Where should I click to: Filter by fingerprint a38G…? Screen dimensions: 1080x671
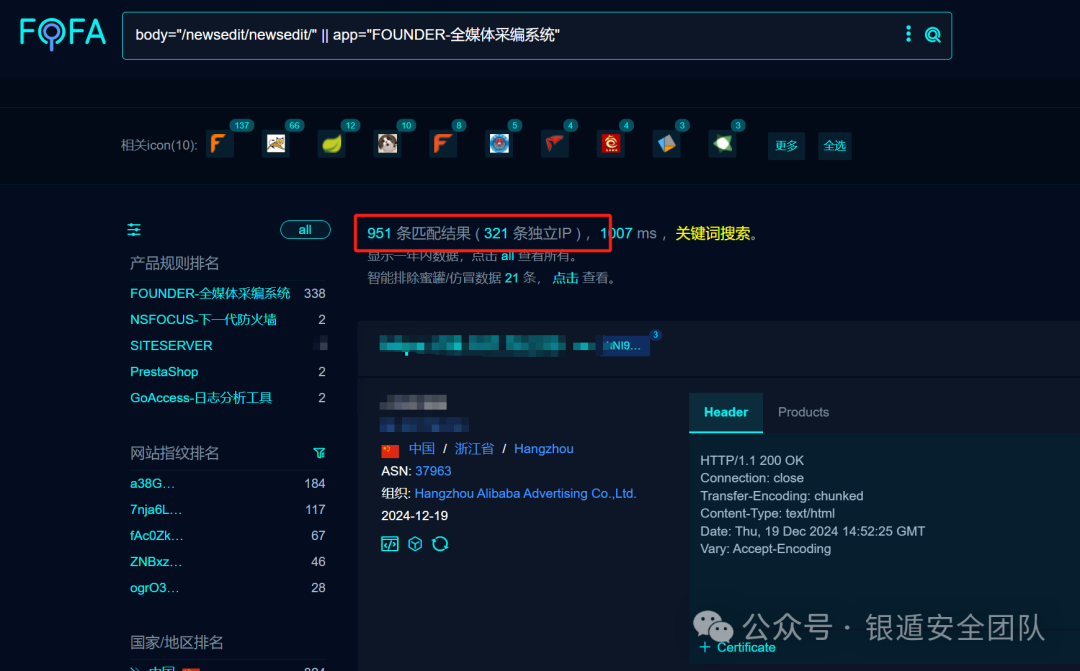[x=152, y=484]
